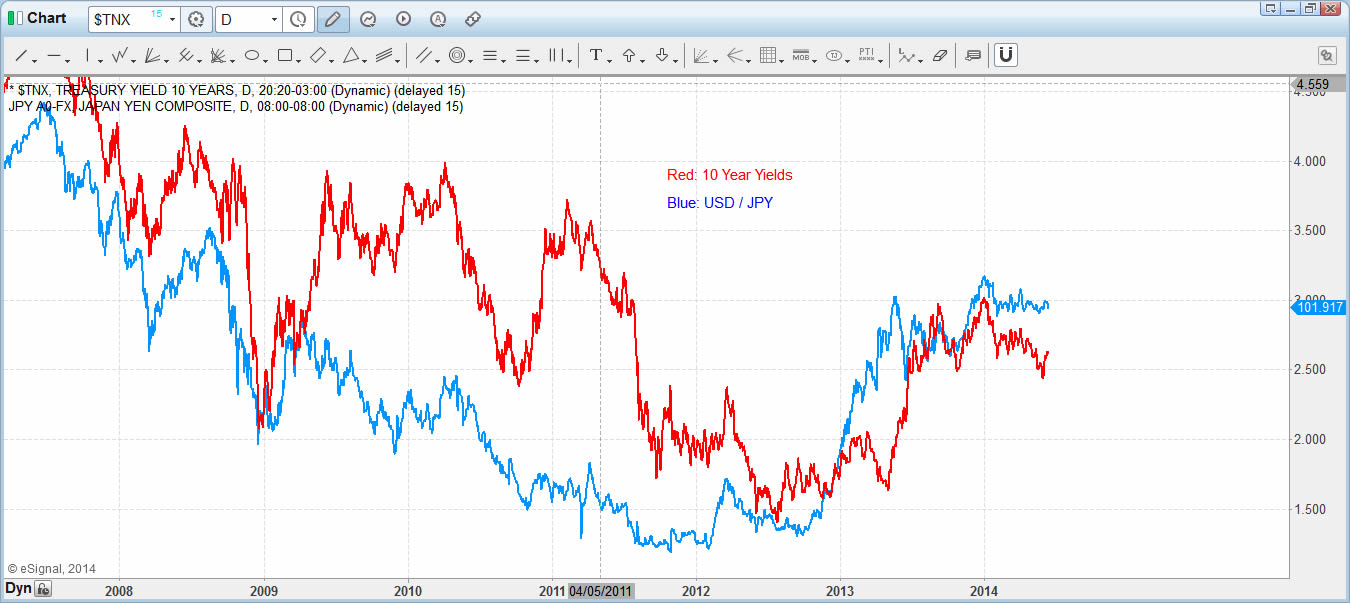Select the up arrow marker tool
This screenshot has width=1350, height=603.
tap(629, 56)
